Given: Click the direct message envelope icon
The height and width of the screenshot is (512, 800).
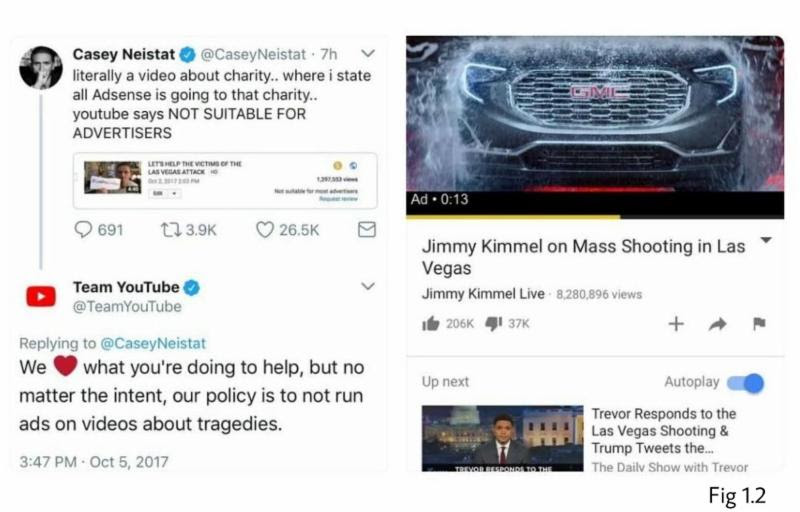Looking at the screenshot, I should click(367, 229).
